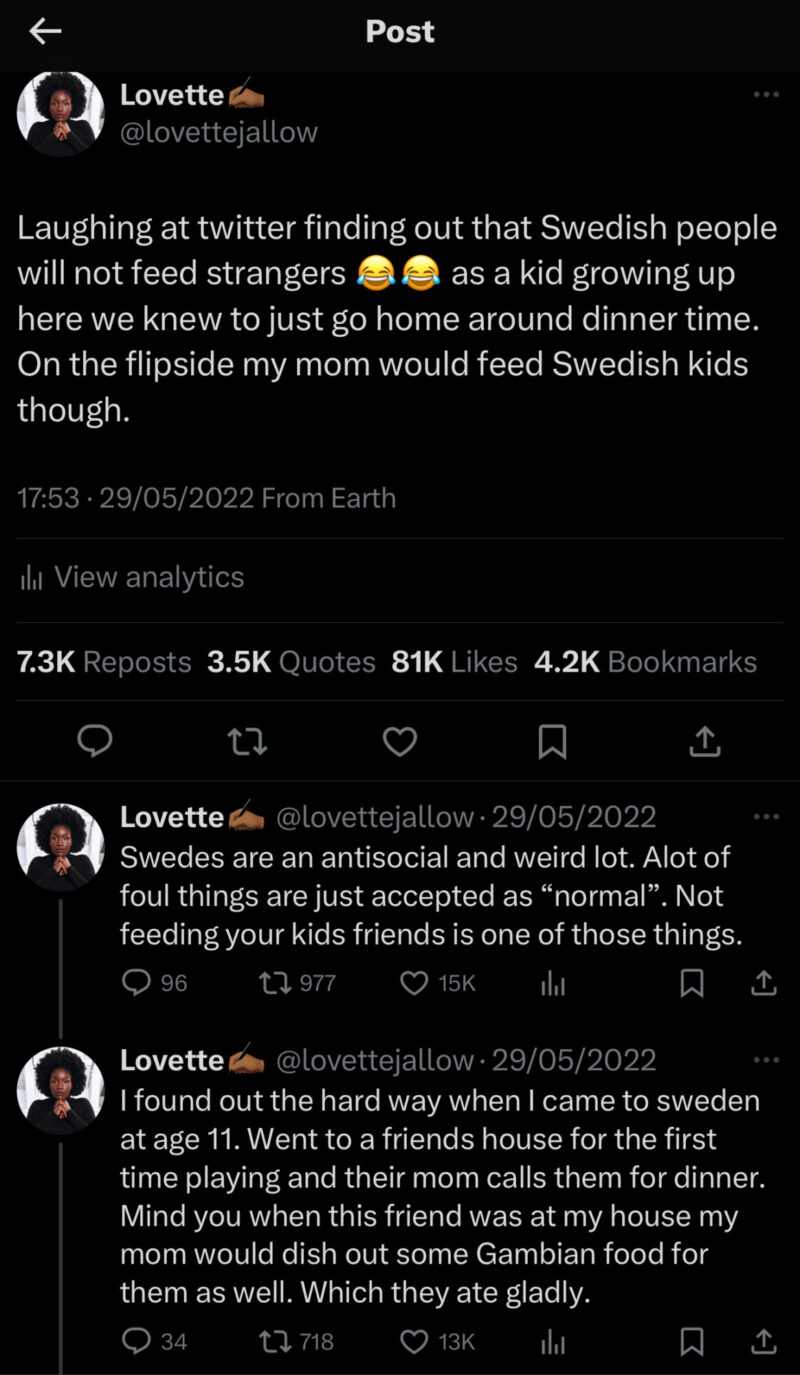View the 7.3K Reposts list
Image resolution: width=800 pixels, height=1375 pixels.
[x=104, y=662]
